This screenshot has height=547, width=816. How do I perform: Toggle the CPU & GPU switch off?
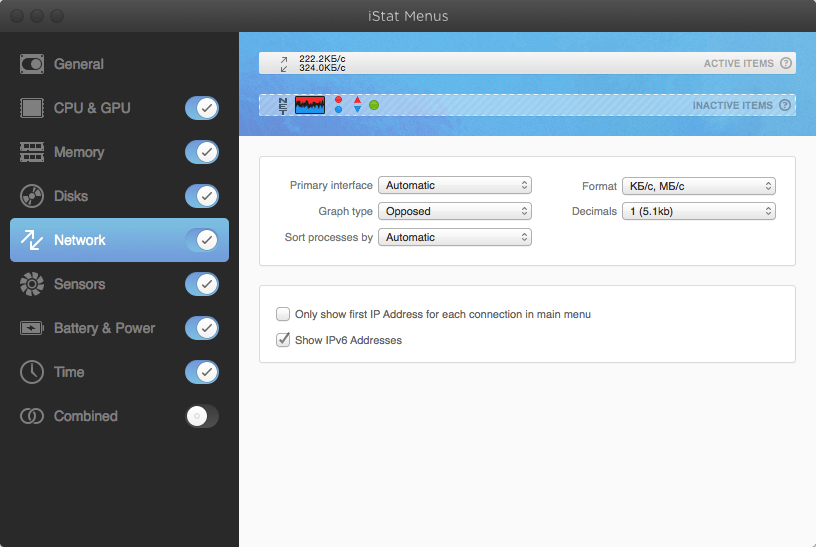pos(202,108)
